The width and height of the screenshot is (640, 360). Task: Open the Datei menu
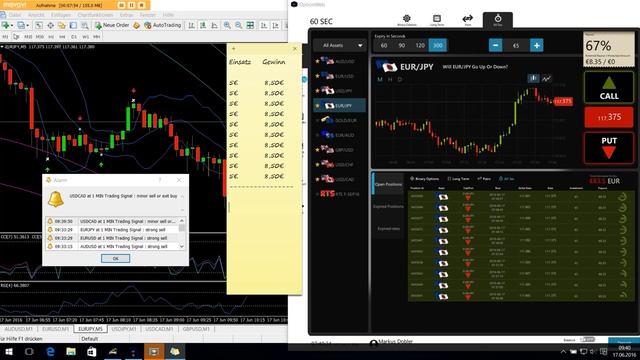(x=15, y=15)
